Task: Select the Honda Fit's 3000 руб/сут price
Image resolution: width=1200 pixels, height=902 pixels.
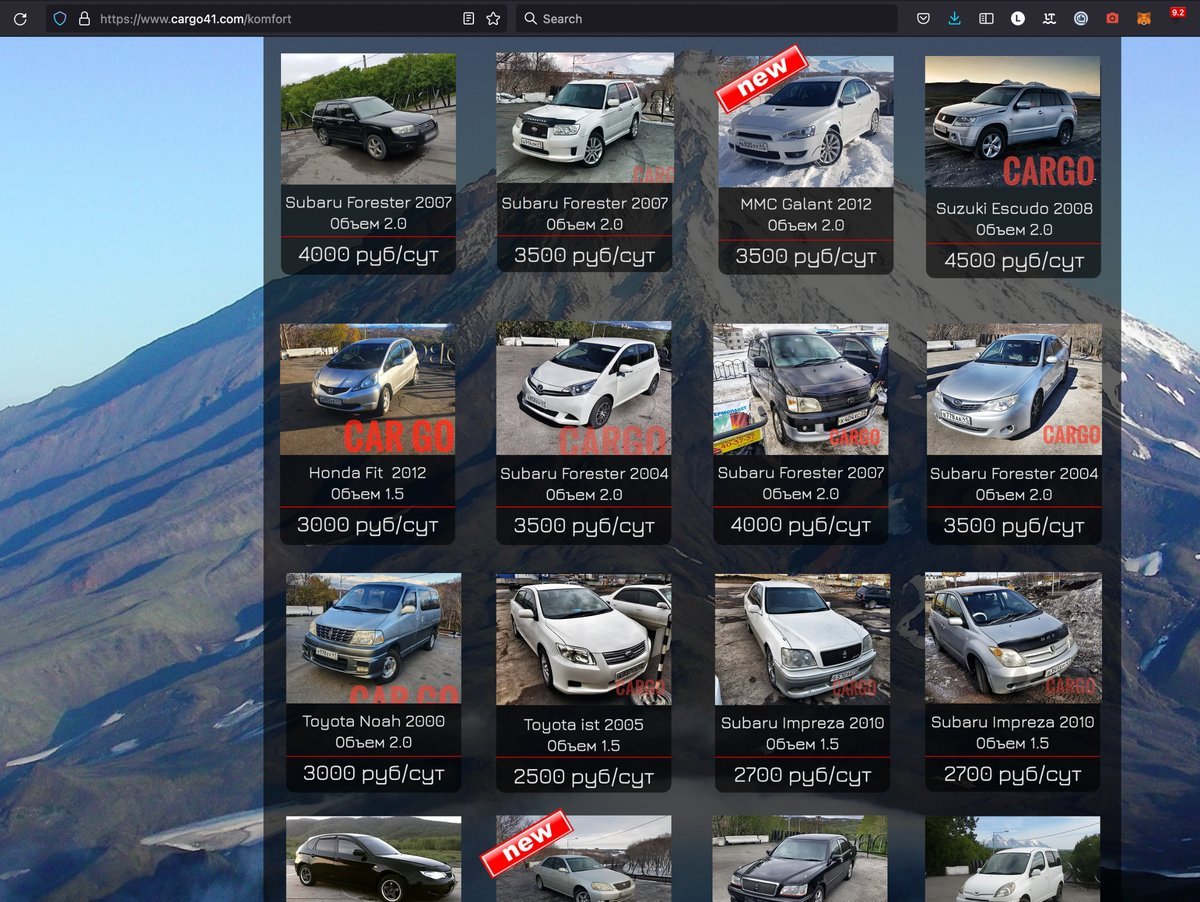Action: pyautogui.click(x=367, y=524)
